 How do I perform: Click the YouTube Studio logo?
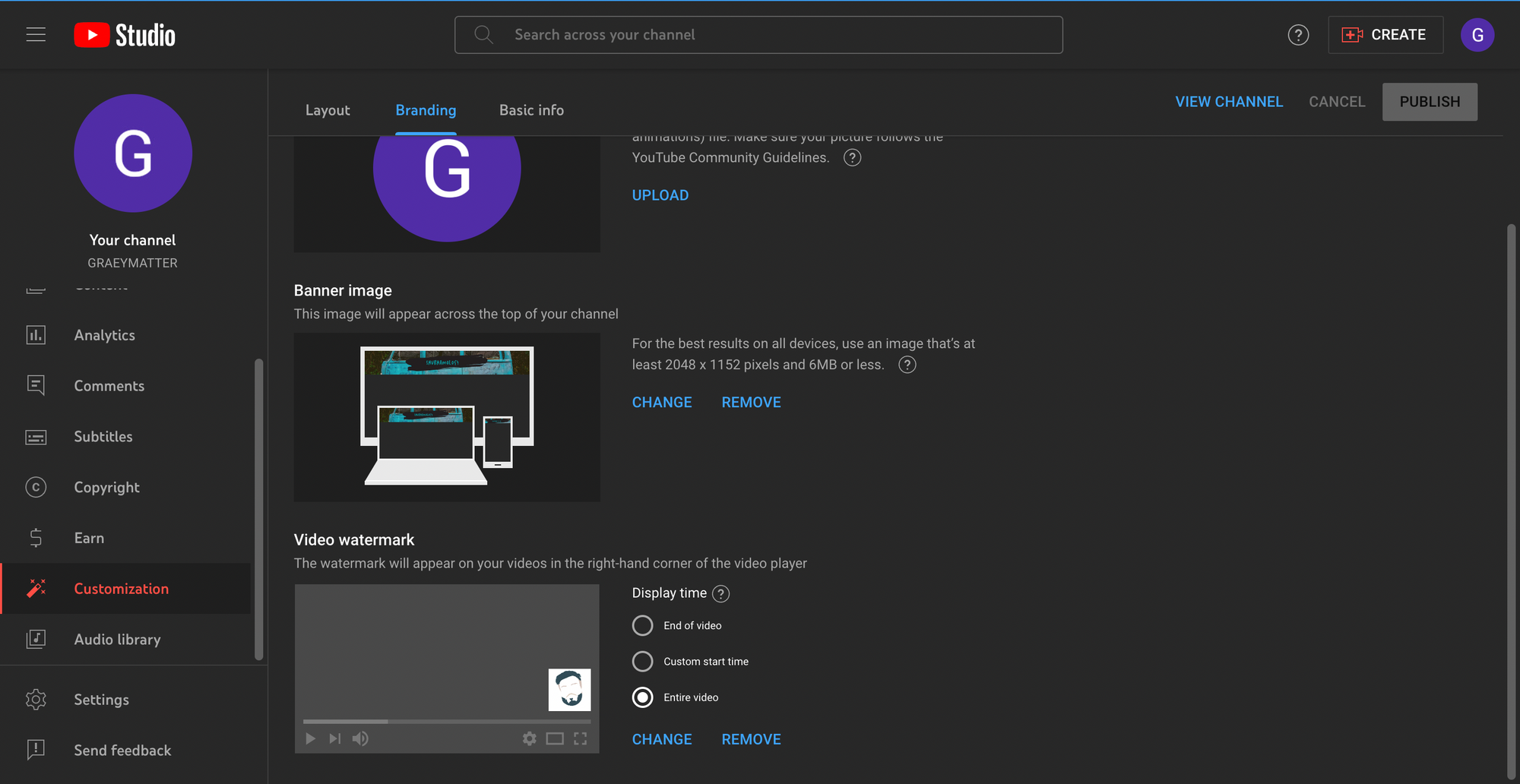pos(125,35)
